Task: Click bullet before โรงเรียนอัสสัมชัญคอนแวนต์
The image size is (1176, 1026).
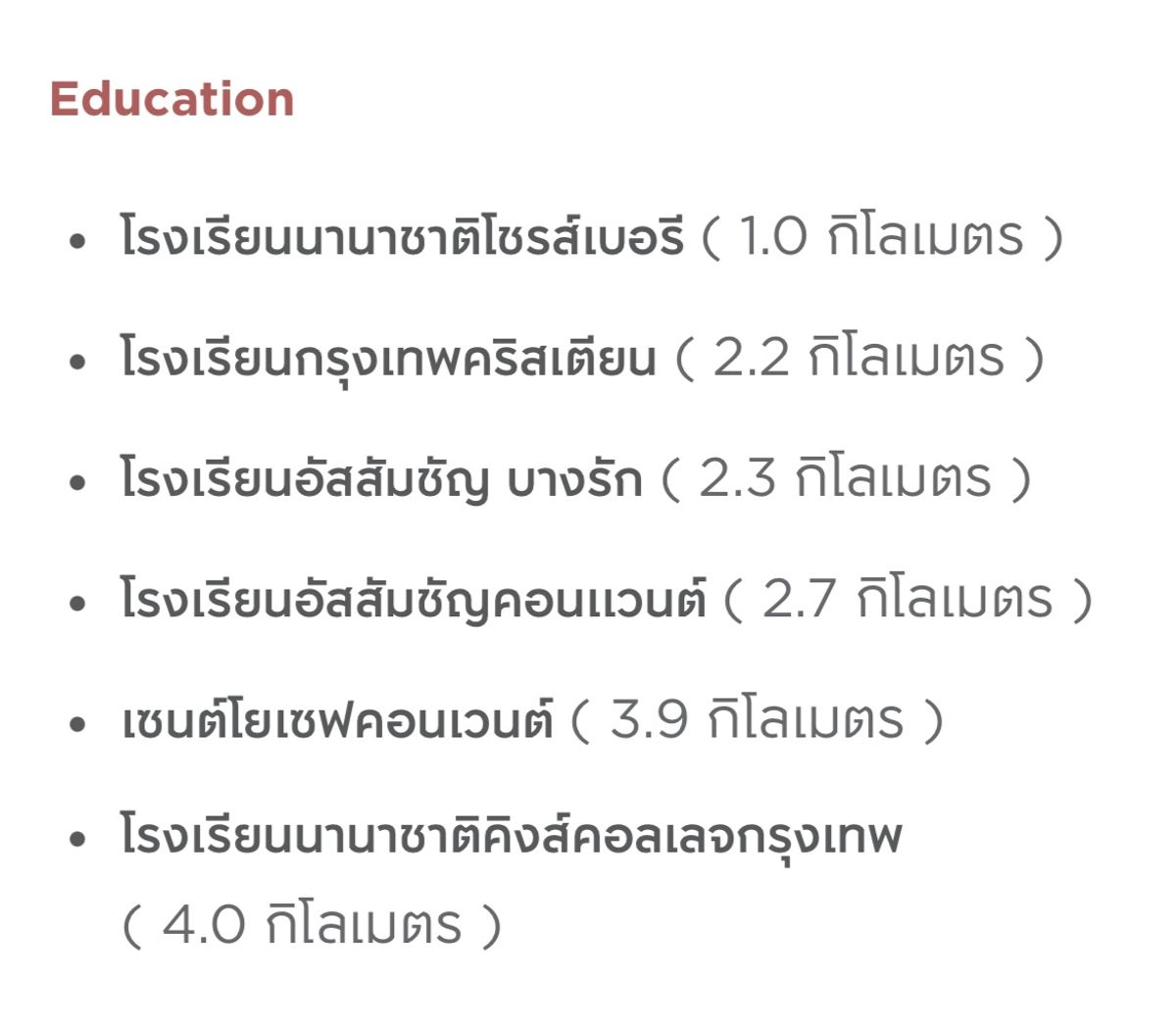Action: [x=78, y=604]
